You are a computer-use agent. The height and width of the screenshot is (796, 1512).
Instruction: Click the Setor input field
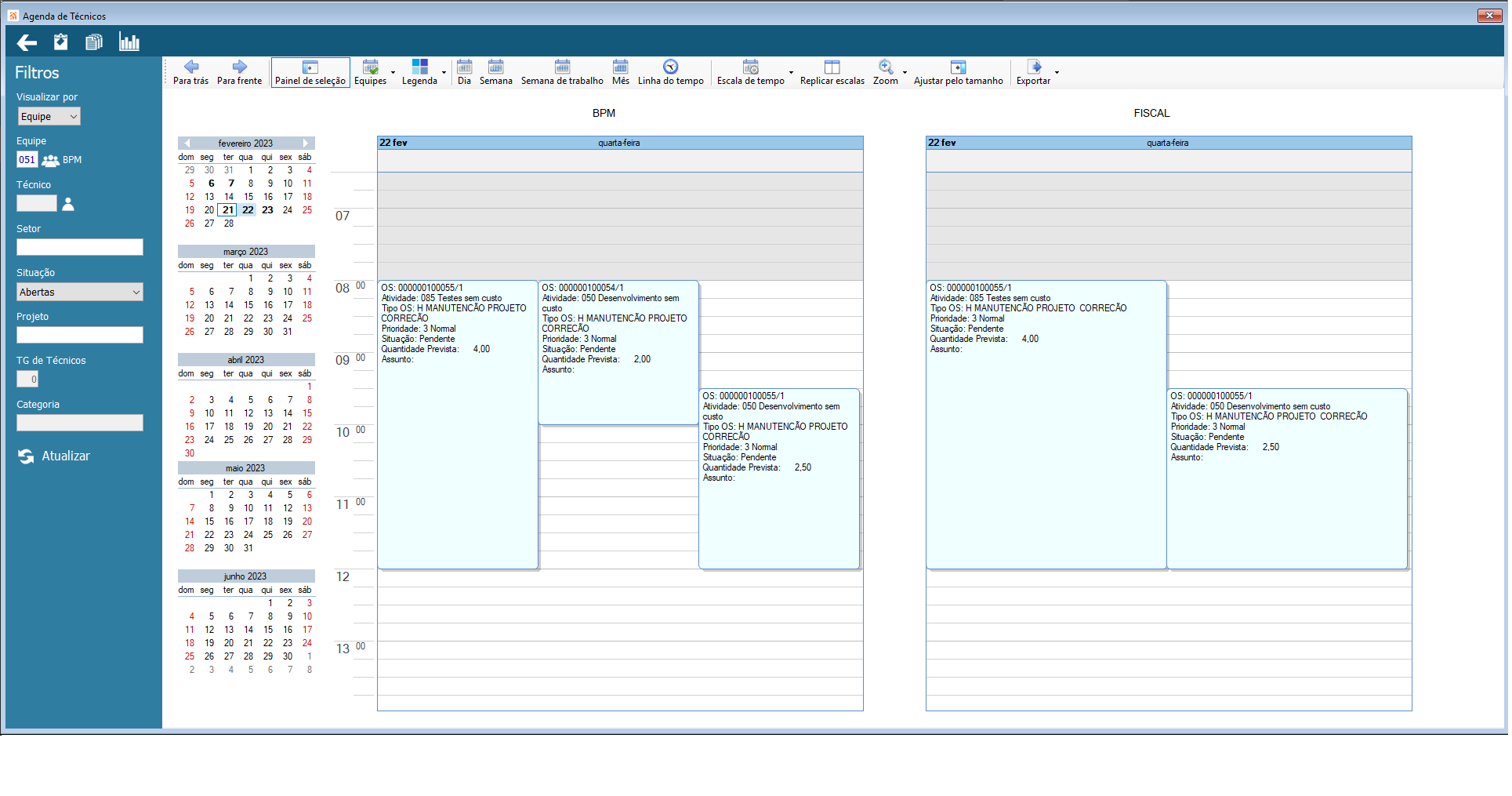click(80, 248)
